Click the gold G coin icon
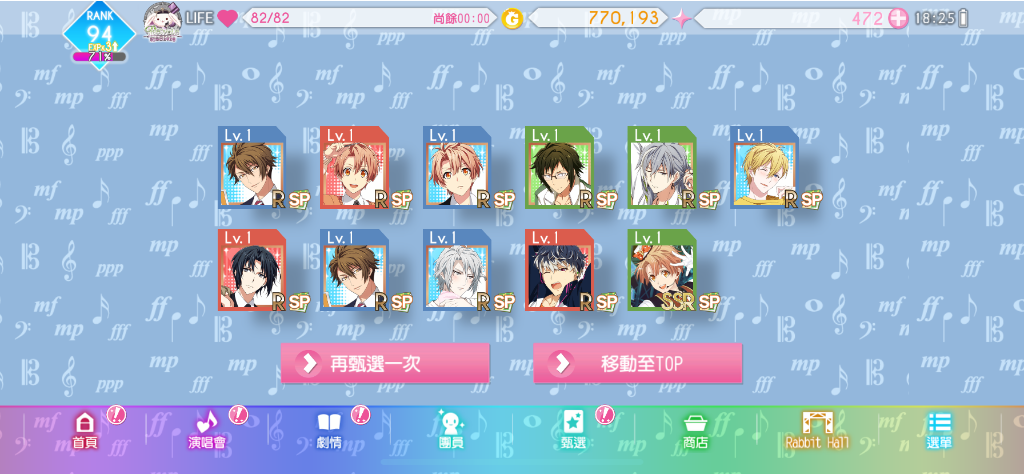This screenshot has height=474, width=1024. coord(513,19)
